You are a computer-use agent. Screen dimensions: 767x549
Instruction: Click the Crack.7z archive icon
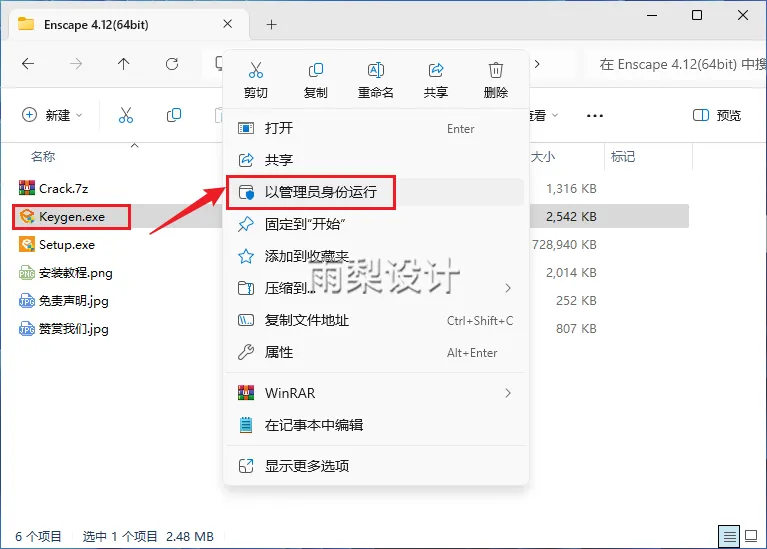(26, 188)
